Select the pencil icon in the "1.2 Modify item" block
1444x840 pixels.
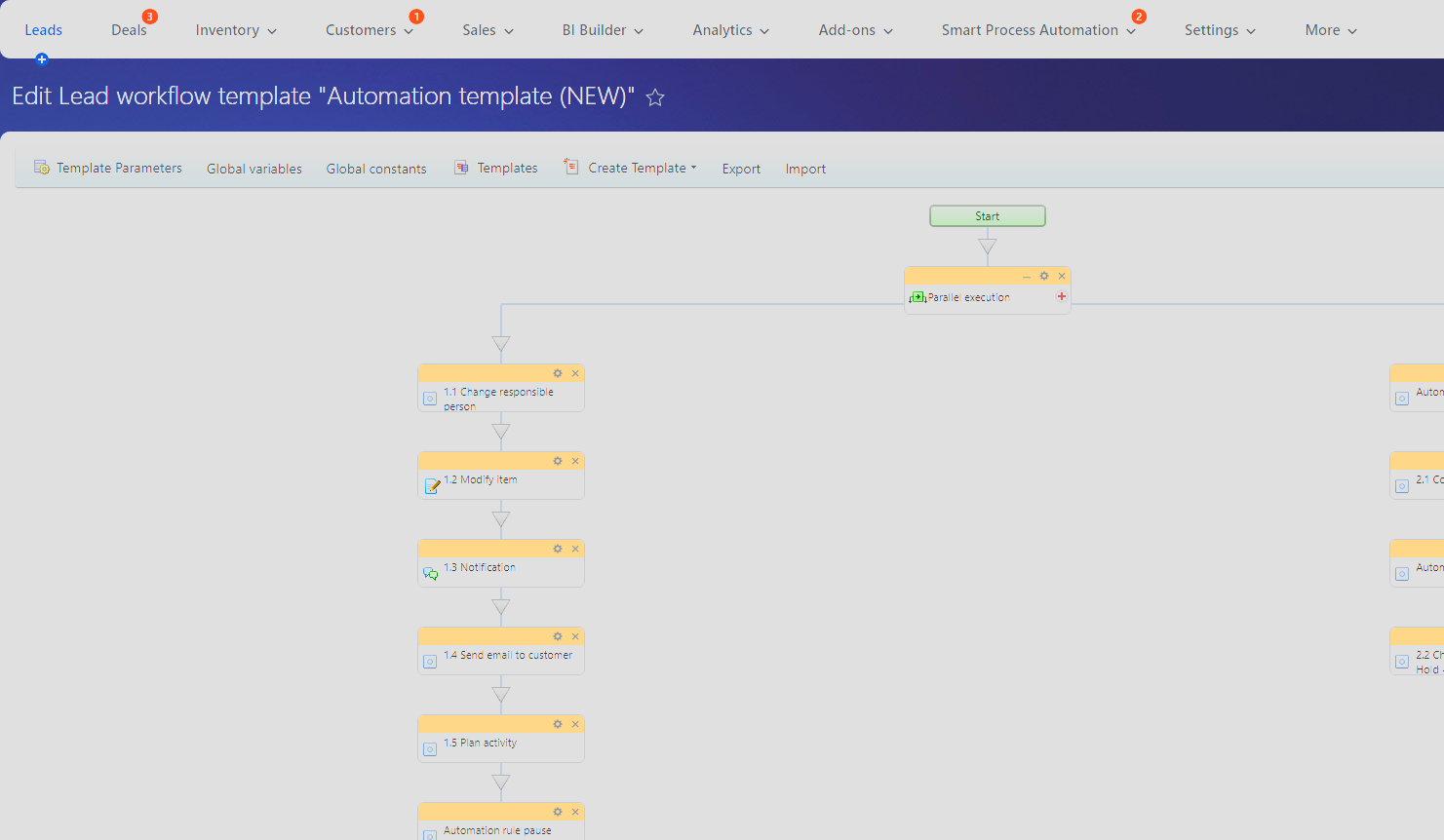pos(430,486)
